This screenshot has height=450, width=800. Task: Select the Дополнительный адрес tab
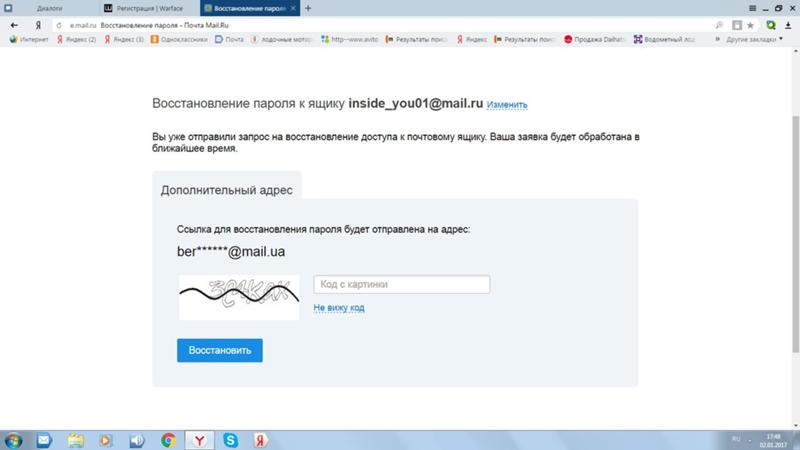coord(227,190)
